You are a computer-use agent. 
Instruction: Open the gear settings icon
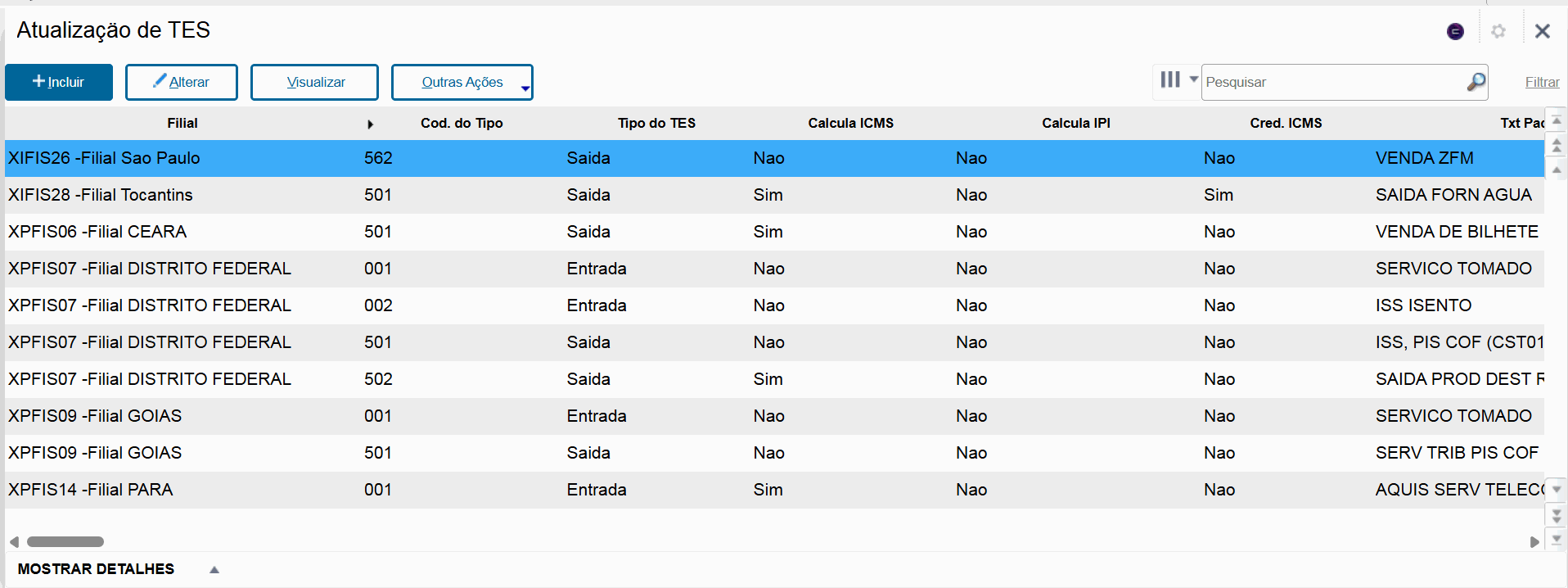1498,31
